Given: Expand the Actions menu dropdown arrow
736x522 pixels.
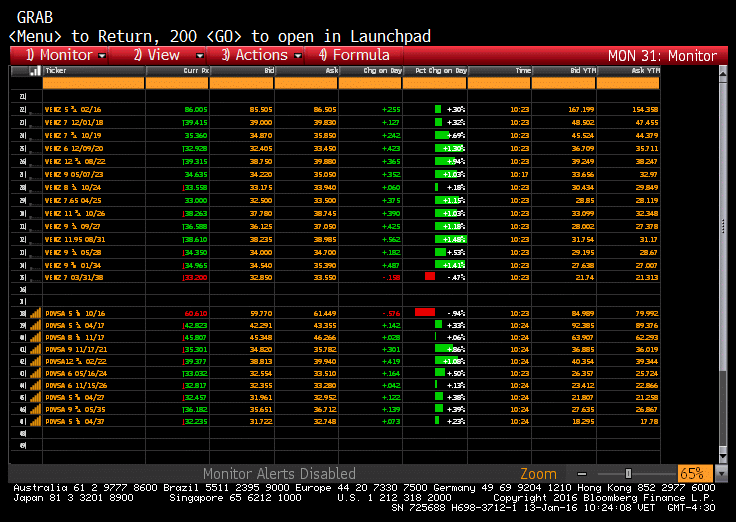Looking at the screenshot, I should 298,56.
